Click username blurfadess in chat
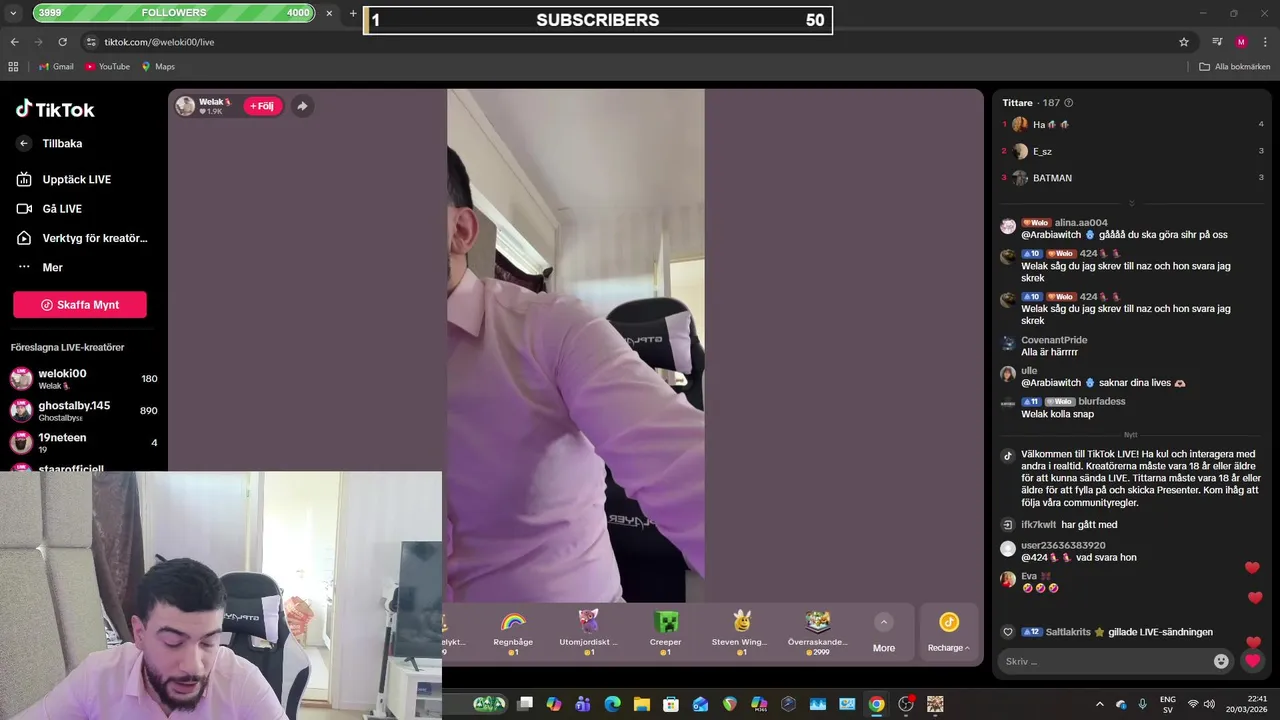 tap(1102, 401)
